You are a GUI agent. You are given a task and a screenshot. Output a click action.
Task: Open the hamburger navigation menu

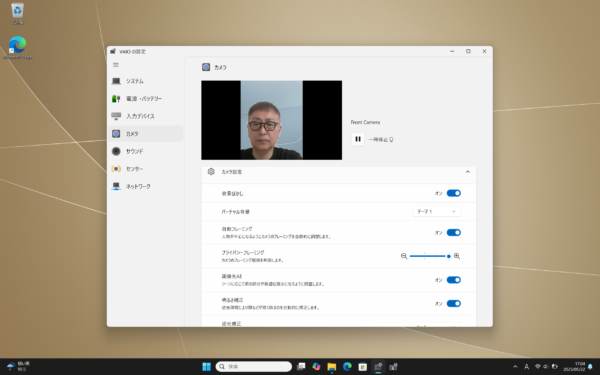(x=116, y=65)
